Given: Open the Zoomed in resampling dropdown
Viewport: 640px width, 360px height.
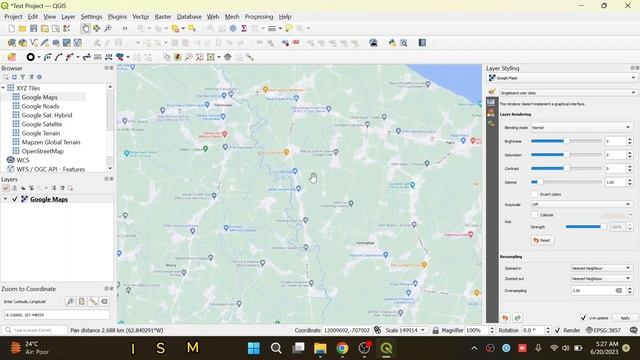Looking at the screenshot, I should click(x=601, y=268).
